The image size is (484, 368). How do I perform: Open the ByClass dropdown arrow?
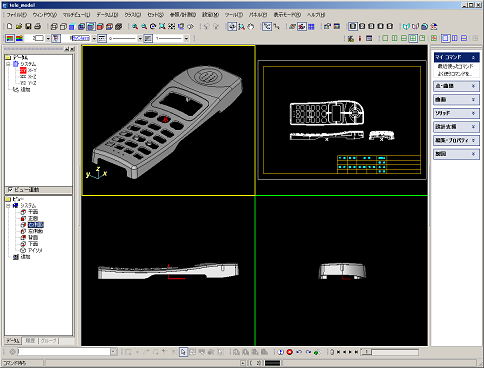[94, 38]
